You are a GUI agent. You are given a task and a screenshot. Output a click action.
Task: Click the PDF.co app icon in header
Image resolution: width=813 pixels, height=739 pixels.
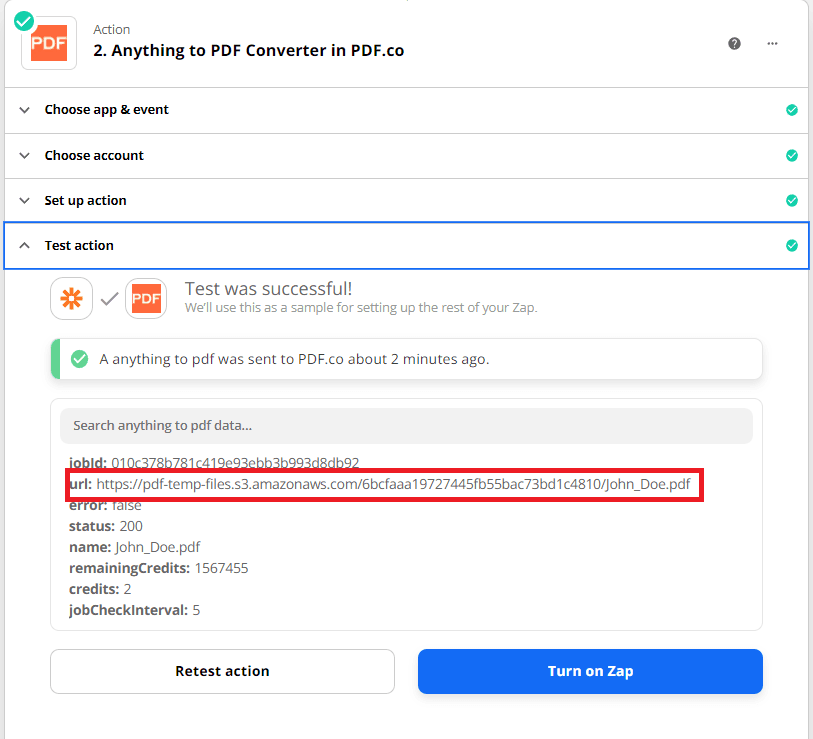coord(49,42)
